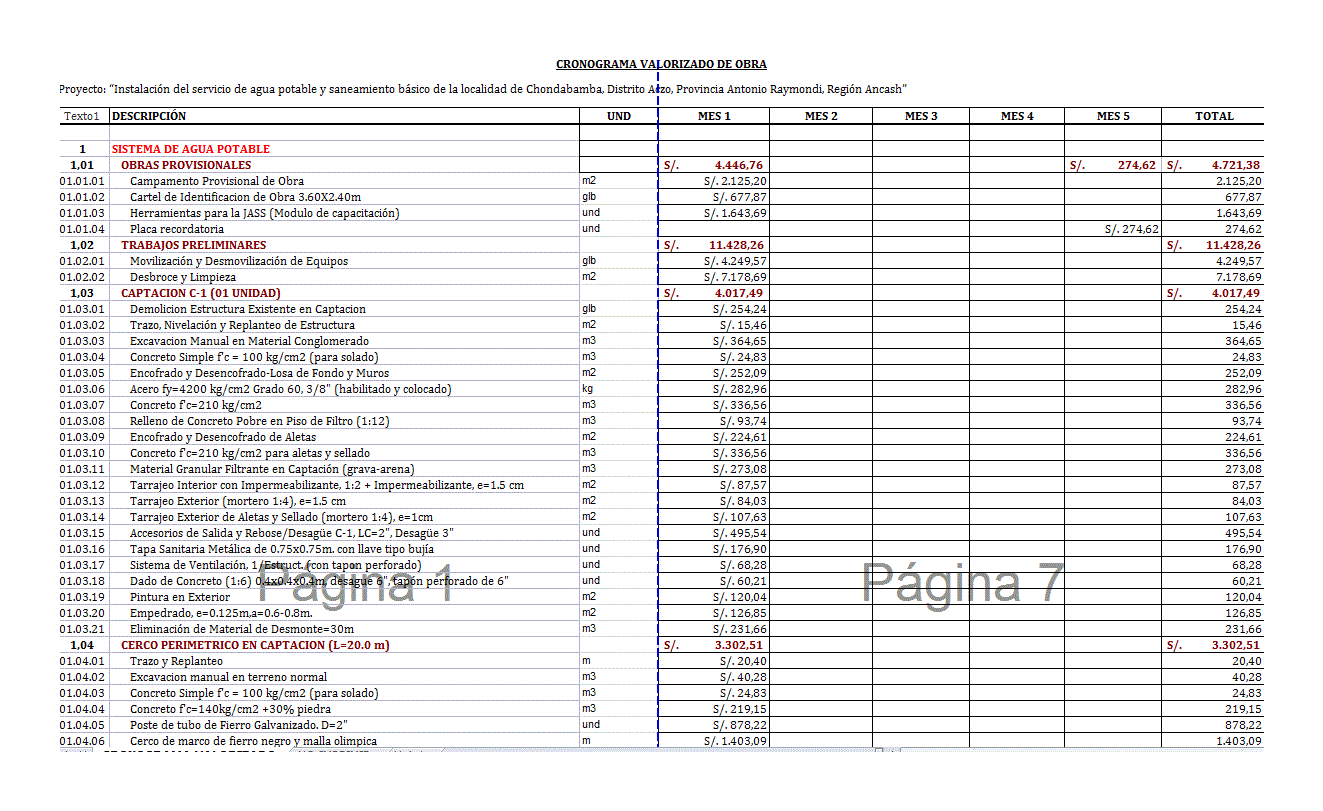Screen dimensions: 1323x811
Task: Click item code '01.03.06'
Action: coord(82,389)
